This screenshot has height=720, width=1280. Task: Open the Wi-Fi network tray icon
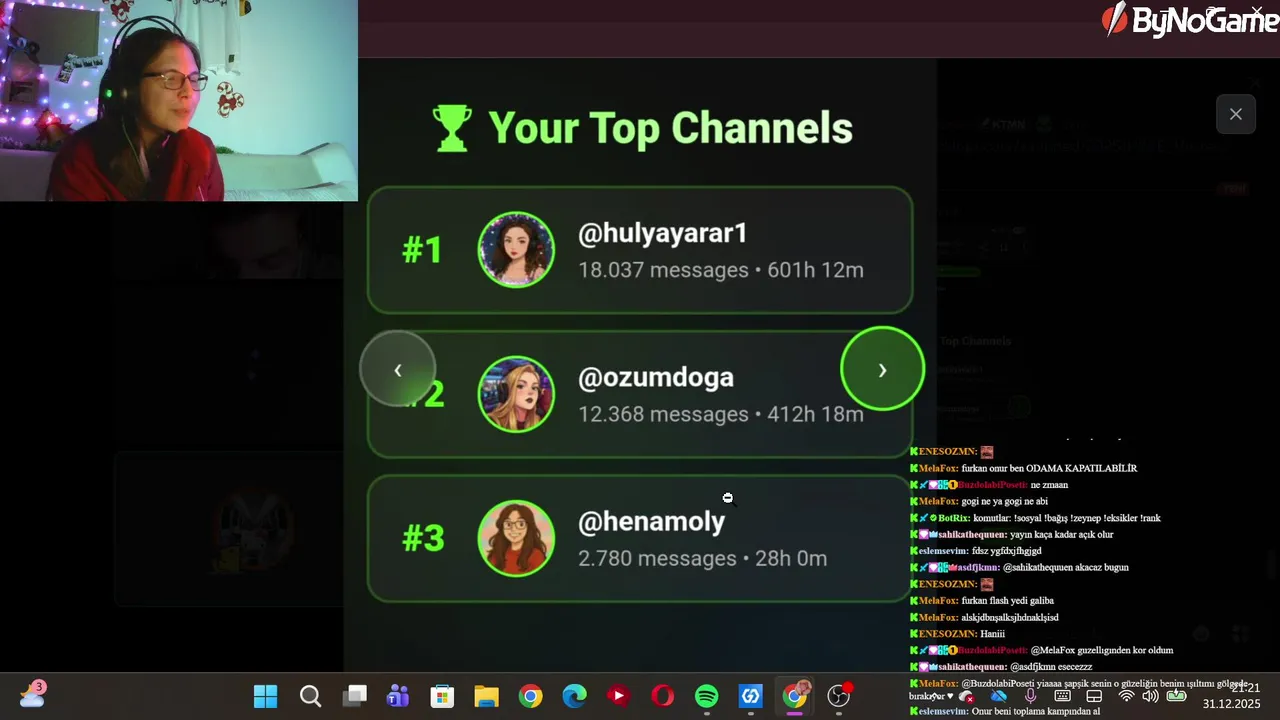[x=1127, y=696]
